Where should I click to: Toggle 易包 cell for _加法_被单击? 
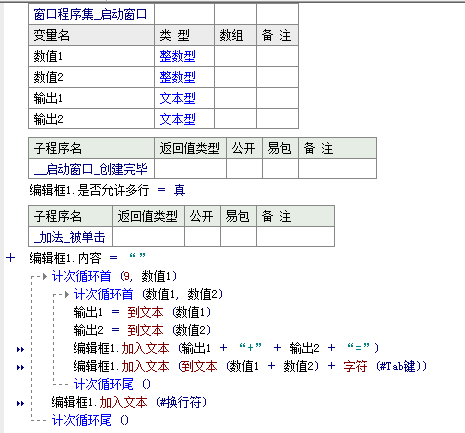tap(238, 237)
